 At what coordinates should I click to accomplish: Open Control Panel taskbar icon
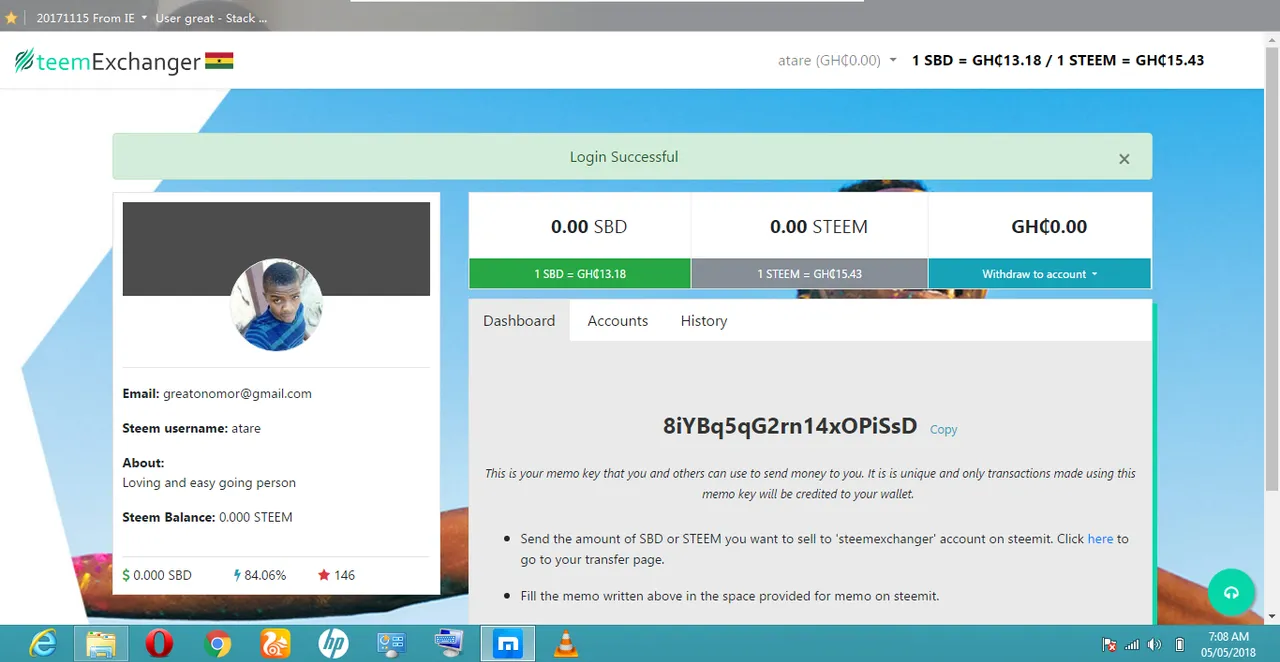coord(391,644)
